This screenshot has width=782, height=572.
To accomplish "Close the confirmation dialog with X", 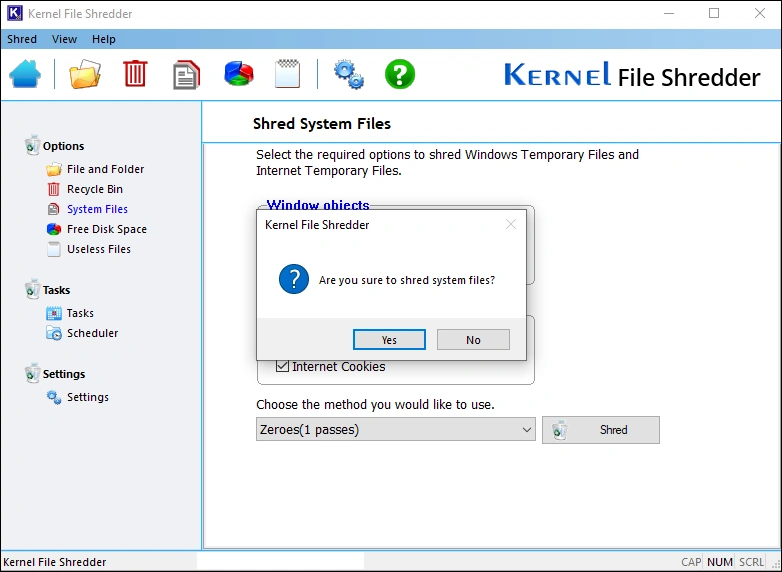I will click(x=511, y=225).
